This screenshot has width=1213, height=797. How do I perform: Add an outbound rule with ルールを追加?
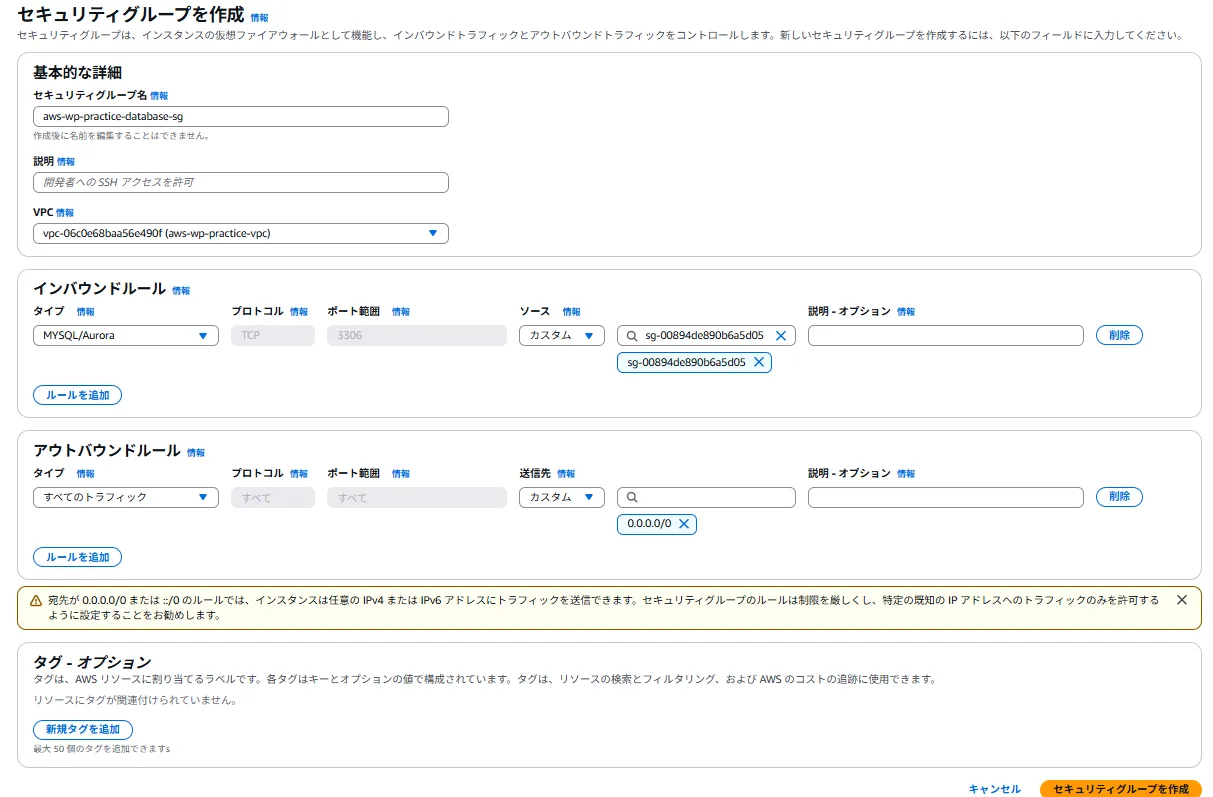click(77, 557)
